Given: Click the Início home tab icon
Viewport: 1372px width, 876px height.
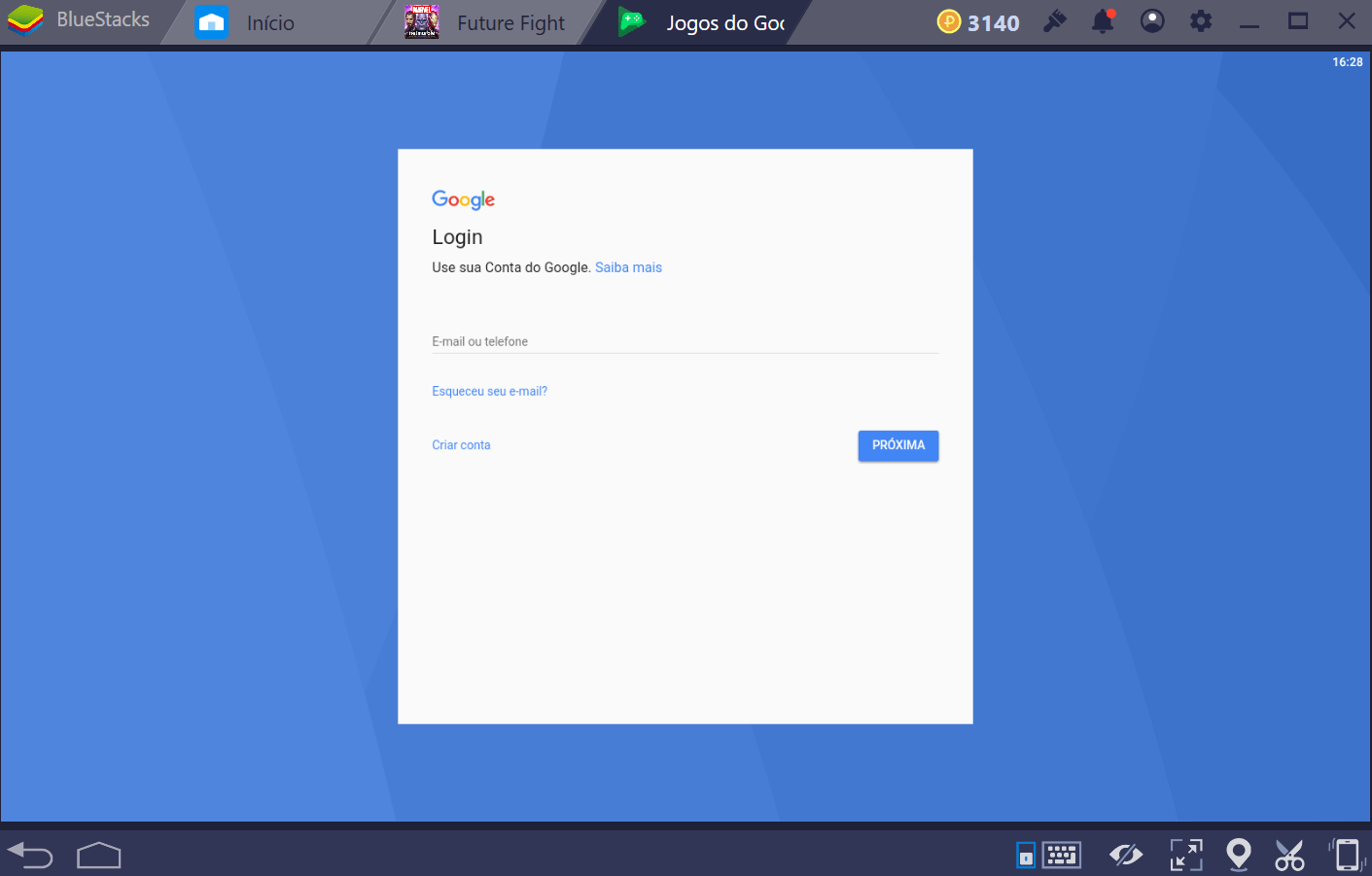Looking at the screenshot, I should [211, 21].
